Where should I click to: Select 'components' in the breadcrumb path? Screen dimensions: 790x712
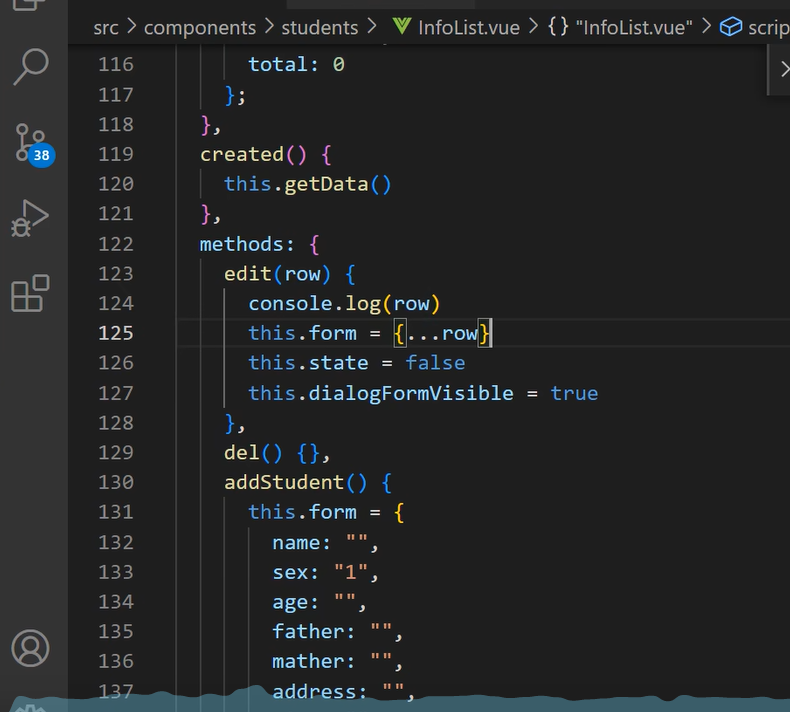(x=200, y=28)
